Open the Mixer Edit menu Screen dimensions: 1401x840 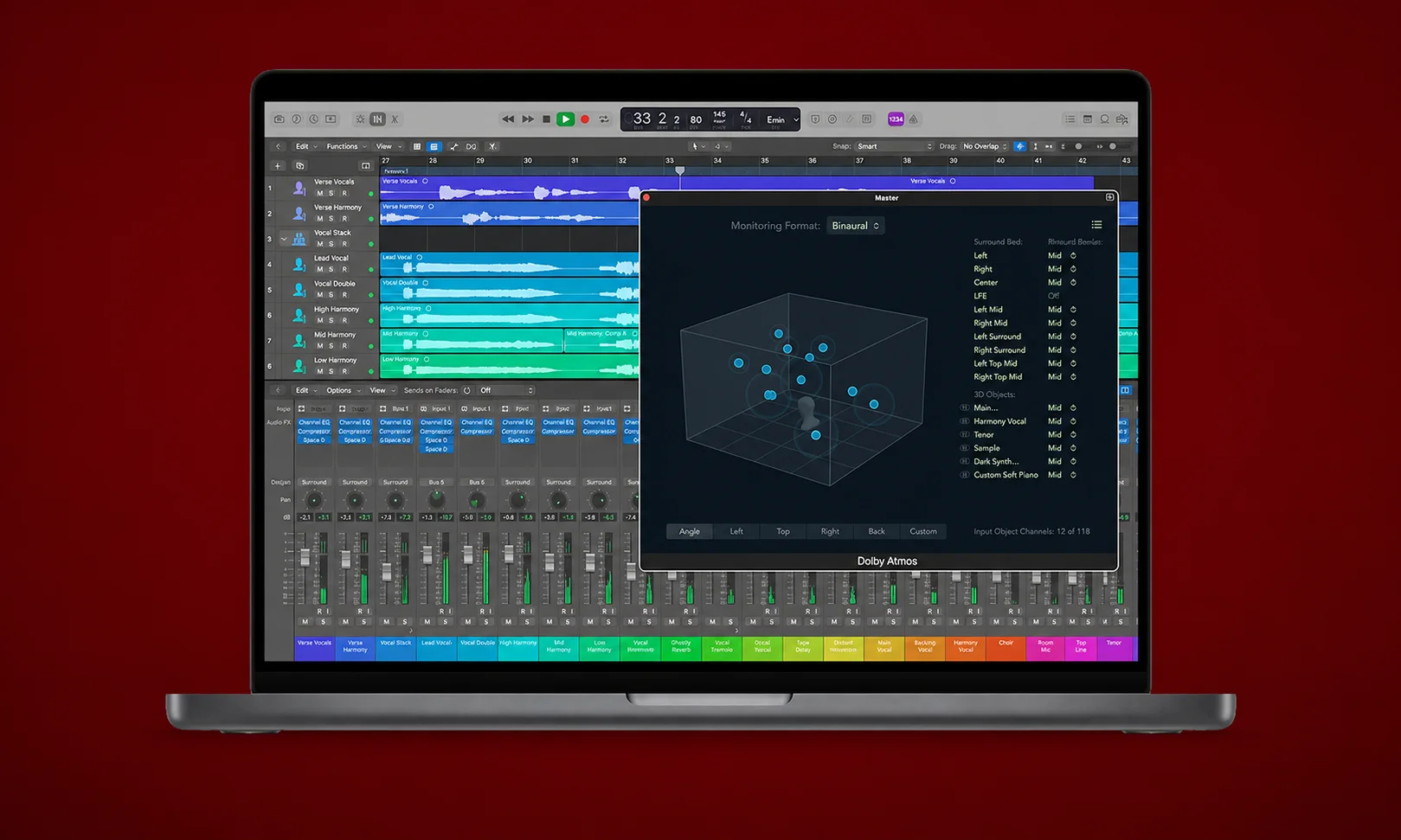click(305, 390)
